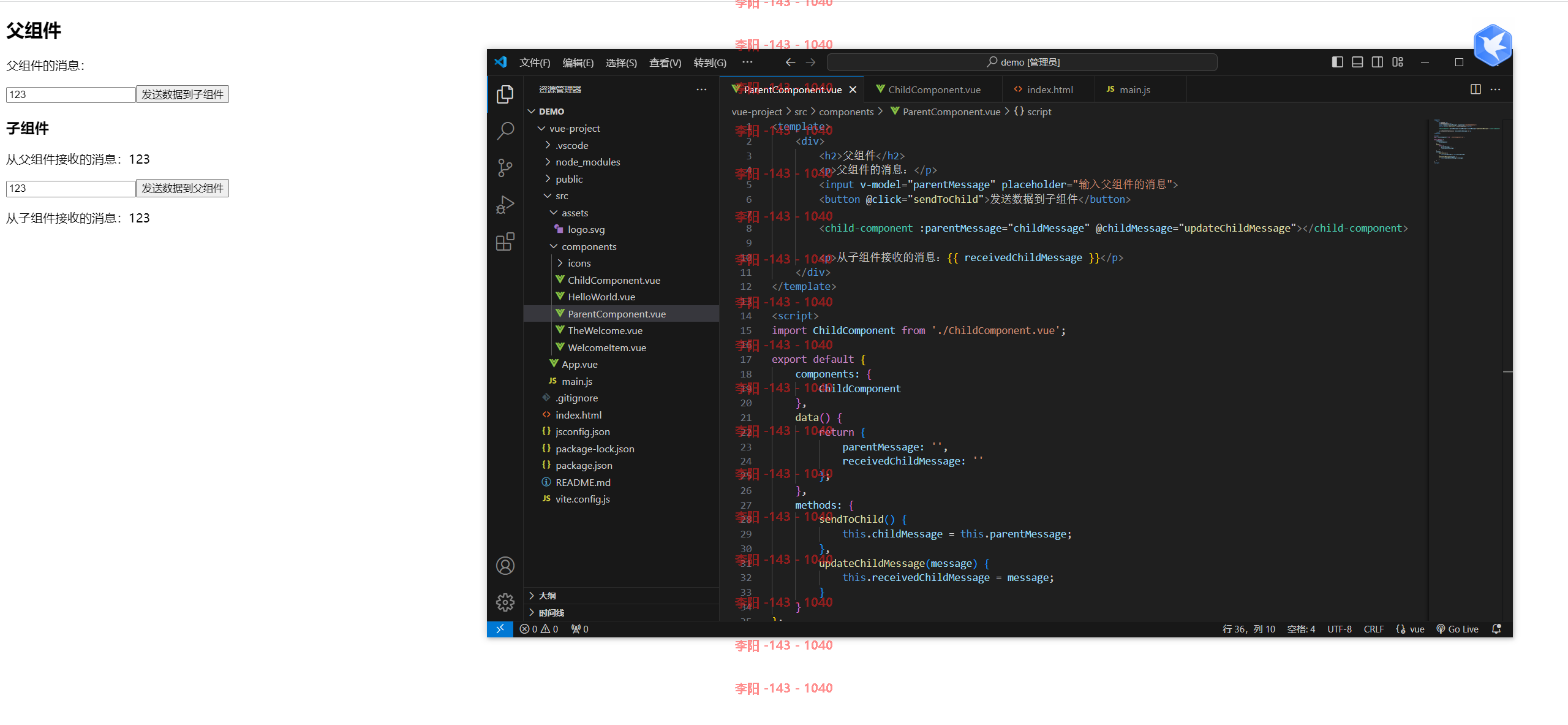
Task: Click the demo command center search box
Action: coord(1022,63)
